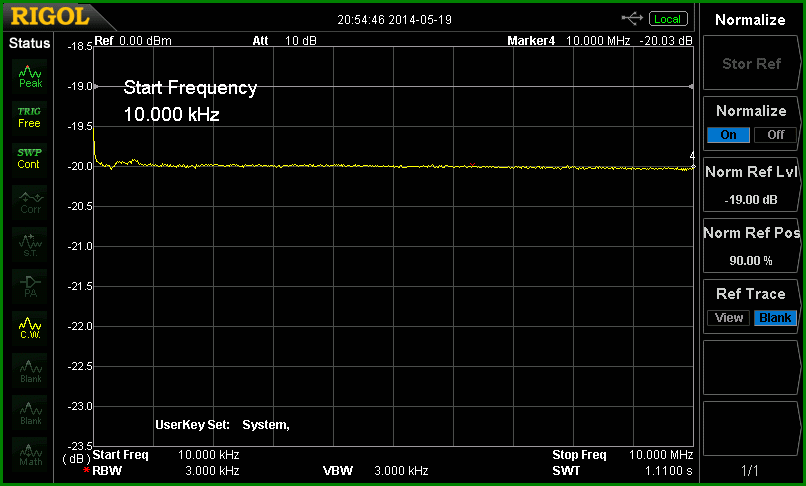The image size is (806, 486).
Task: Click the Ref 0.00 dBm readout
Action: pos(133,41)
